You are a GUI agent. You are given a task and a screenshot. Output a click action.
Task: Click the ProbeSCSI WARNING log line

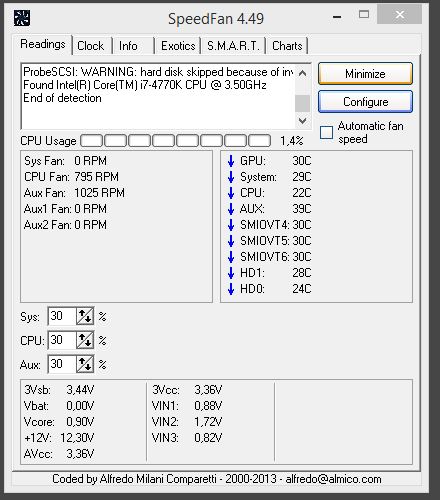(158, 72)
